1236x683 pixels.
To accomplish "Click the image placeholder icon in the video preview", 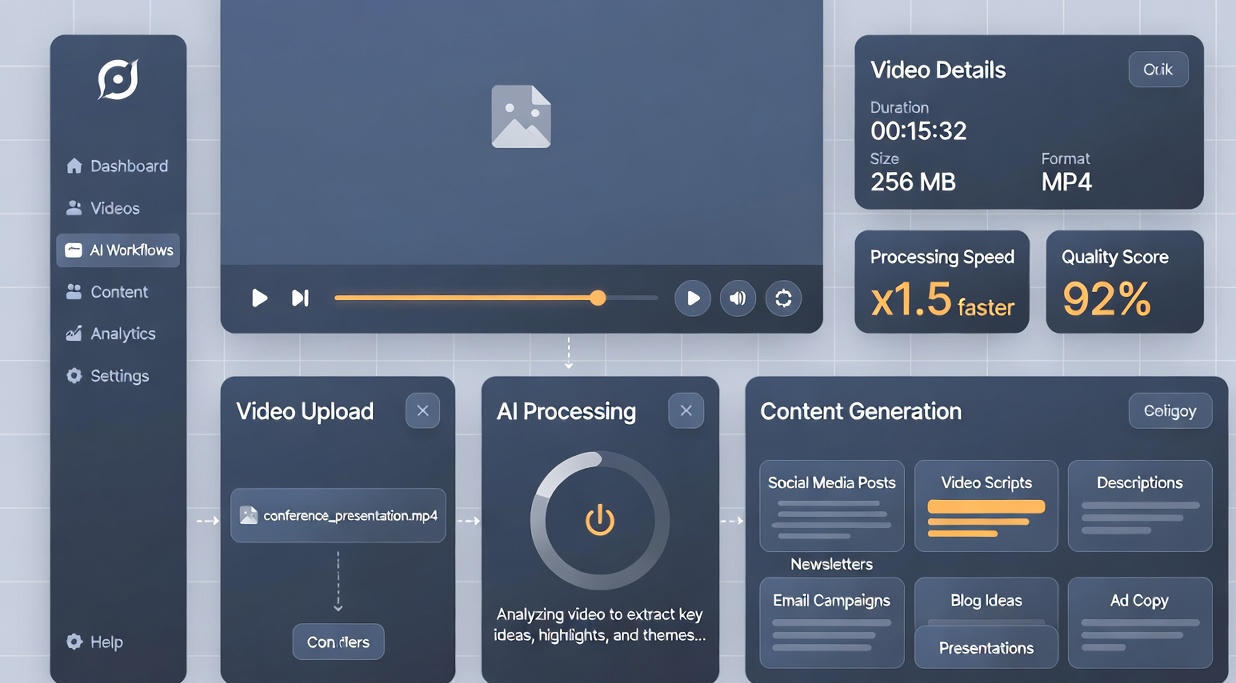I will click(521, 117).
